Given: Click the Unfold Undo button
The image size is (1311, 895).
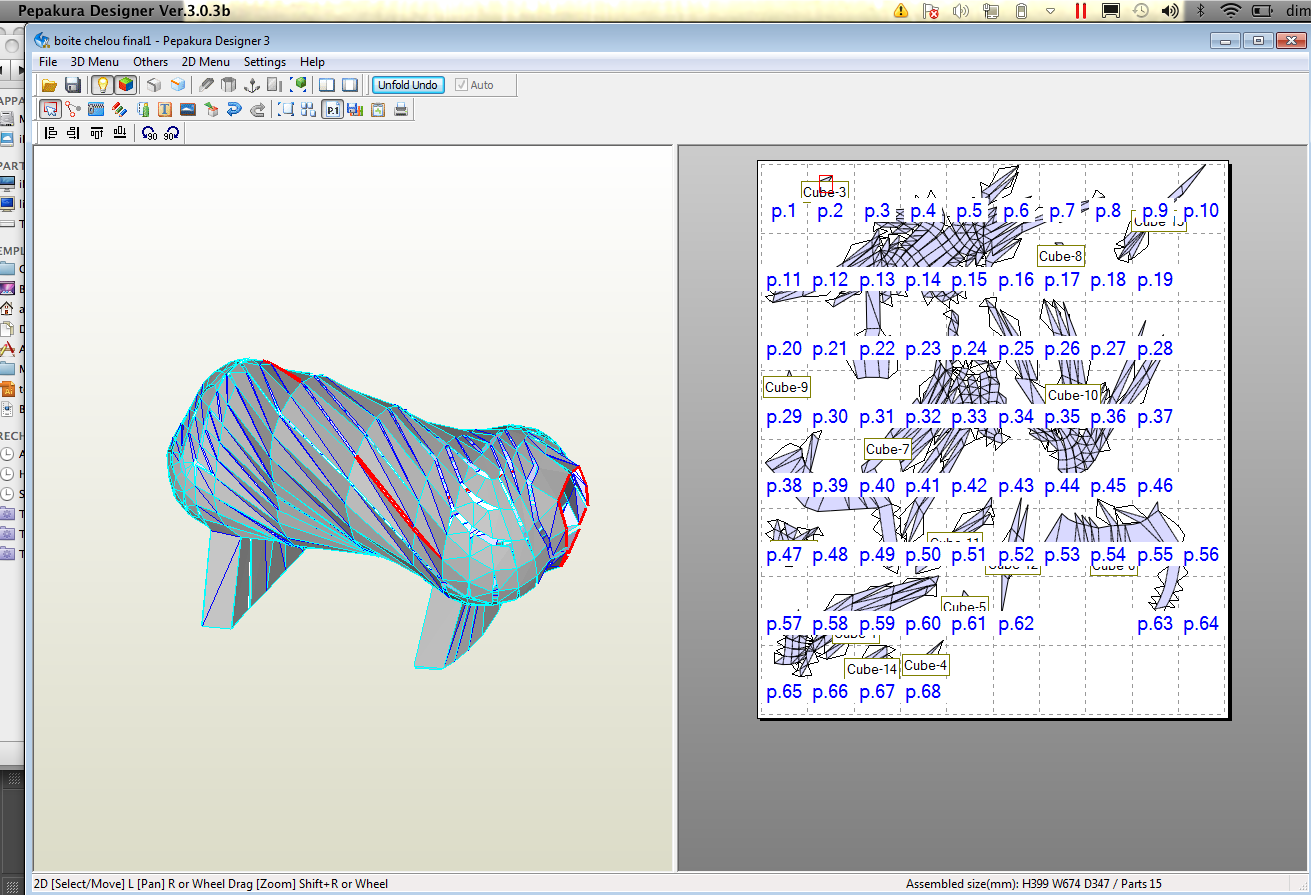Looking at the screenshot, I should (408, 85).
